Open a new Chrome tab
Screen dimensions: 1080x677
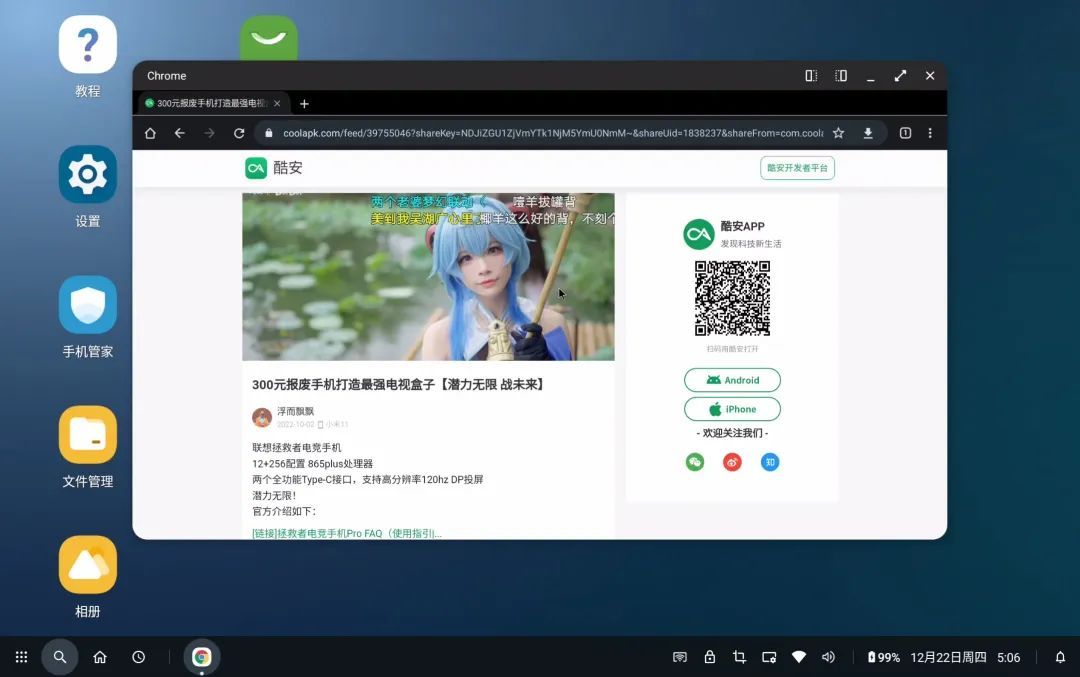pos(305,103)
